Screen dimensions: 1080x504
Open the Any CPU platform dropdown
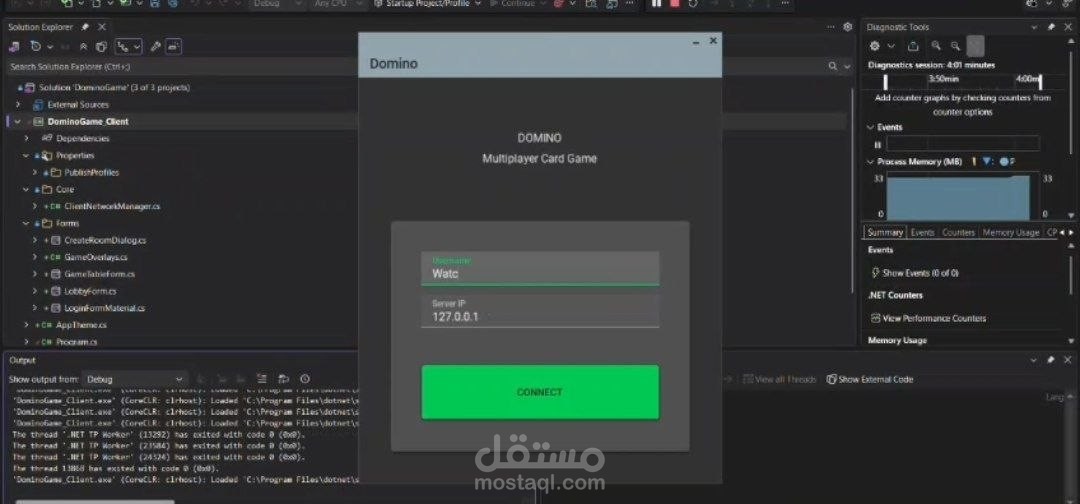point(338,3)
